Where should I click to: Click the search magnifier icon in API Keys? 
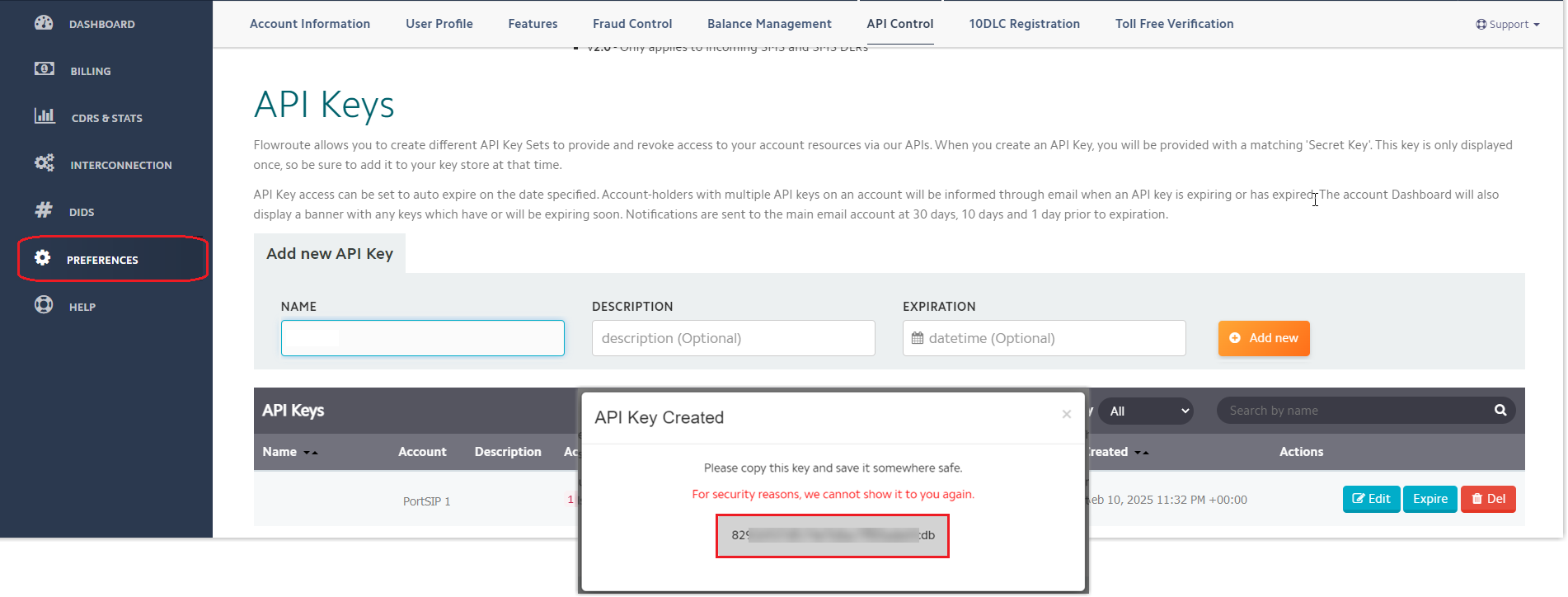click(x=1500, y=411)
